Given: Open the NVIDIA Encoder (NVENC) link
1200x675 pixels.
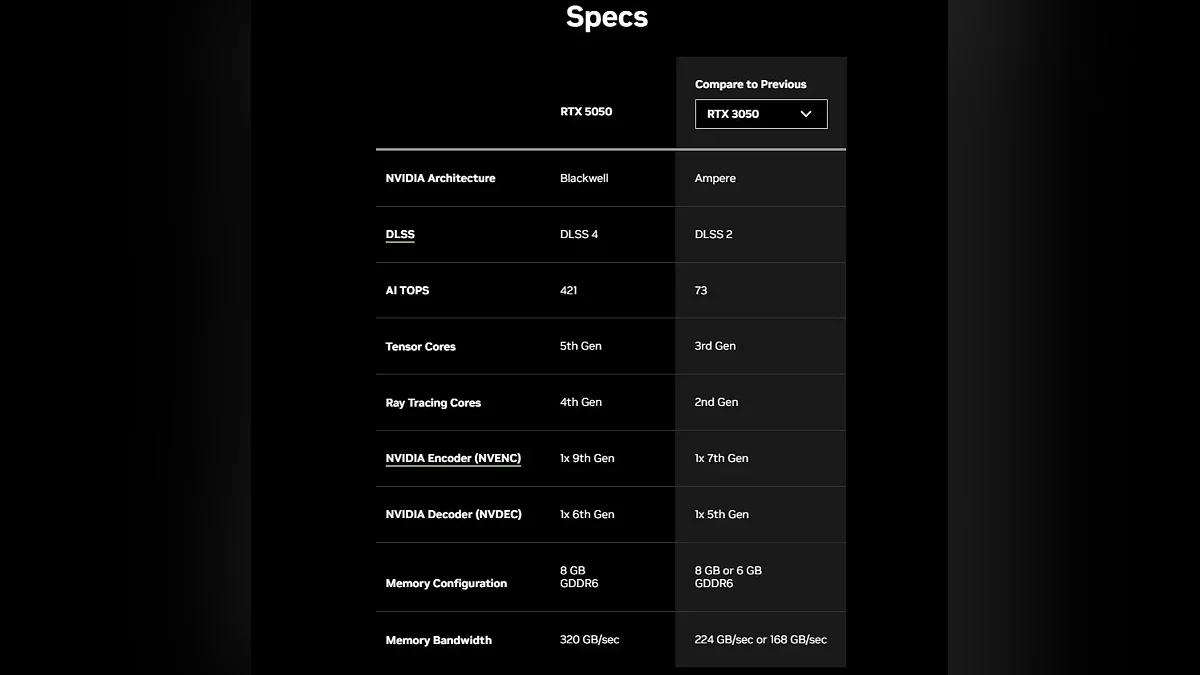Looking at the screenshot, I should (x=453, y=458).
